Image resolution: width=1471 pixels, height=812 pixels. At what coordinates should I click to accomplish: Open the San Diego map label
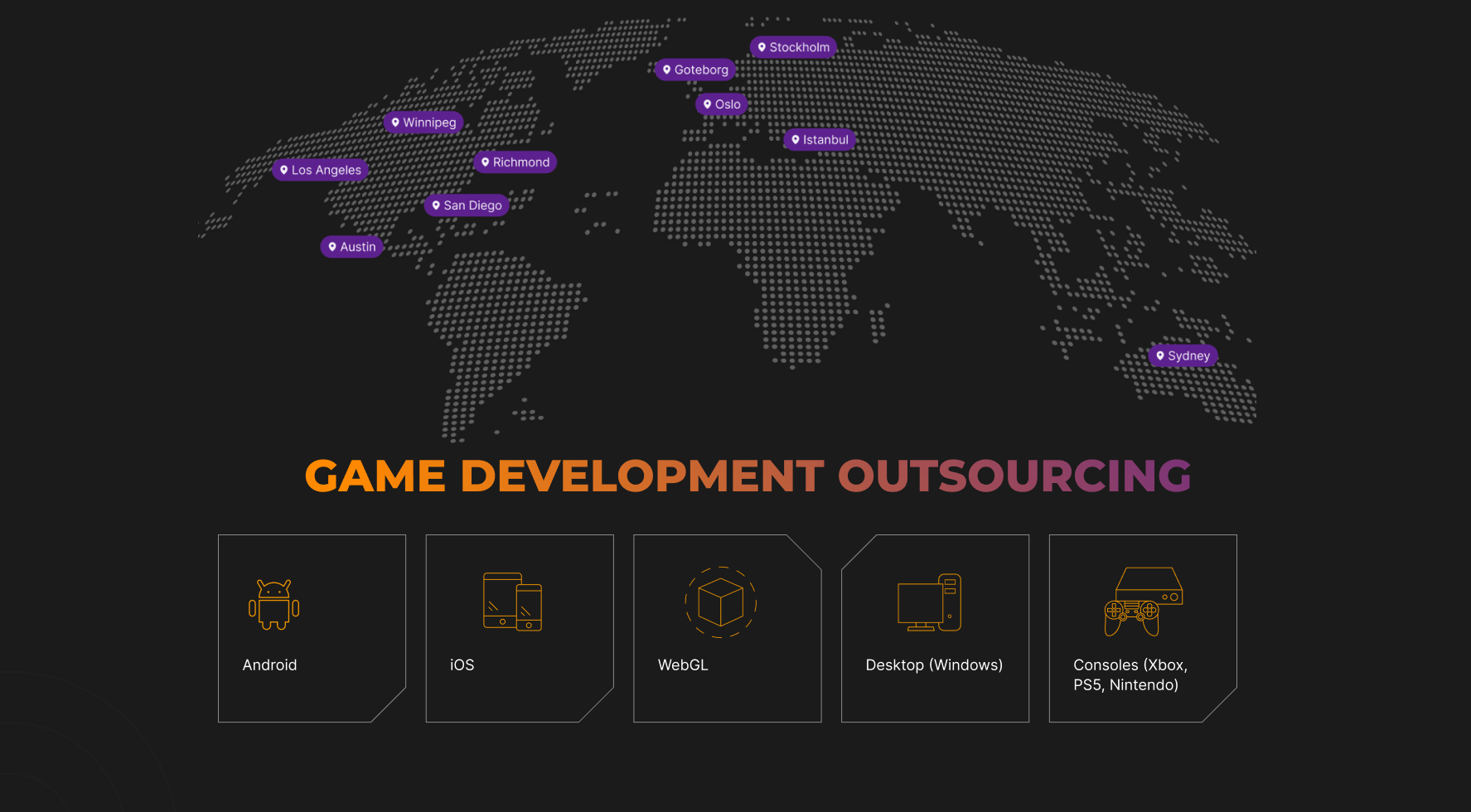[x=467, y=205]
